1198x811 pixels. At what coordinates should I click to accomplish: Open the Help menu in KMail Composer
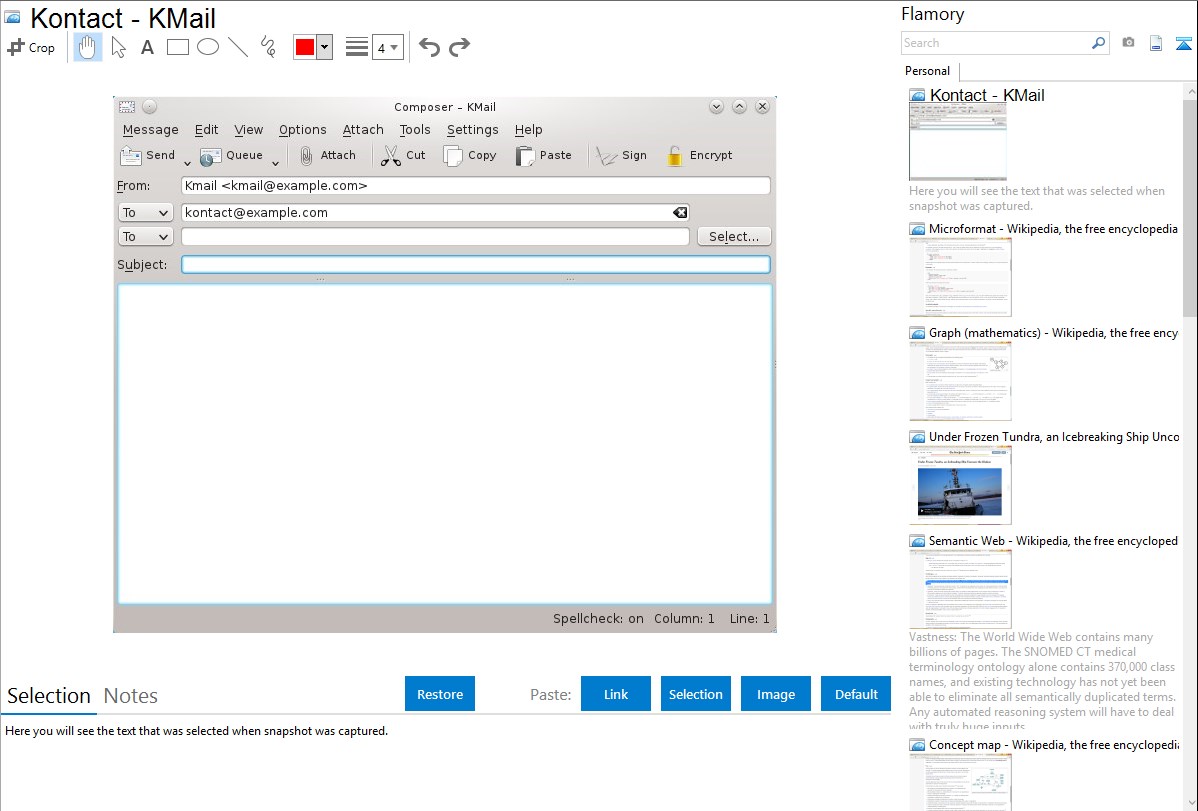(528, 130)
